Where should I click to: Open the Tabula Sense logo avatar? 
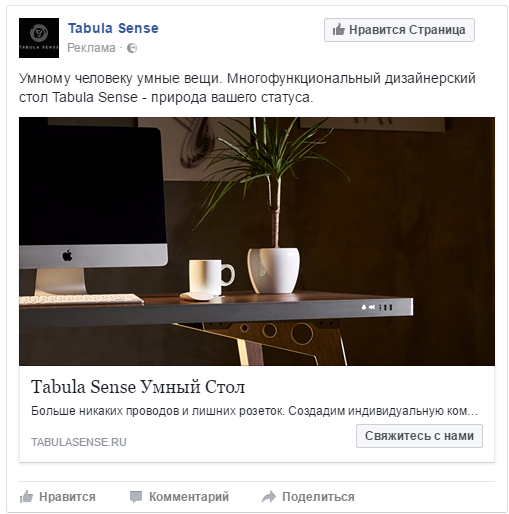(39, 38)
